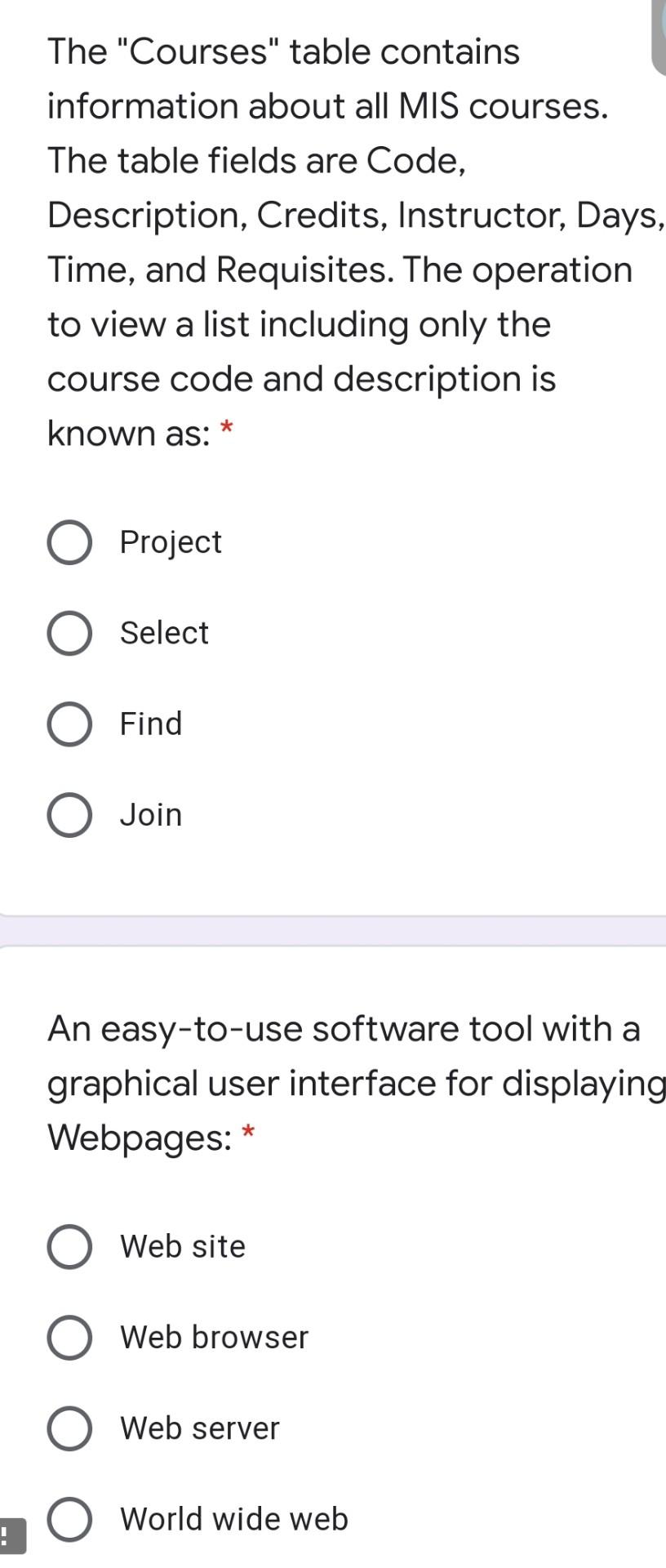The image size is (666, 1568).
Task: Select the World wide web option
Action: 69,1518
